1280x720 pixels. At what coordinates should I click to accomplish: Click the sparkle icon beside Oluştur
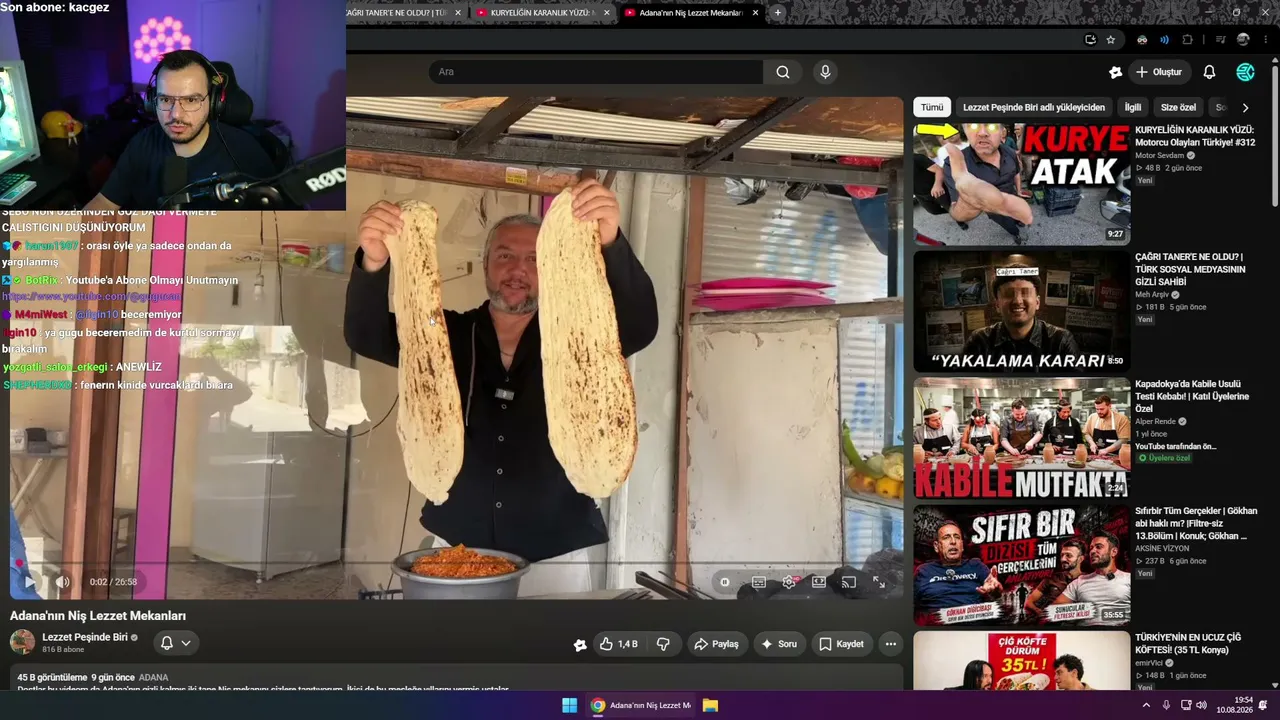click(1116, 72)
